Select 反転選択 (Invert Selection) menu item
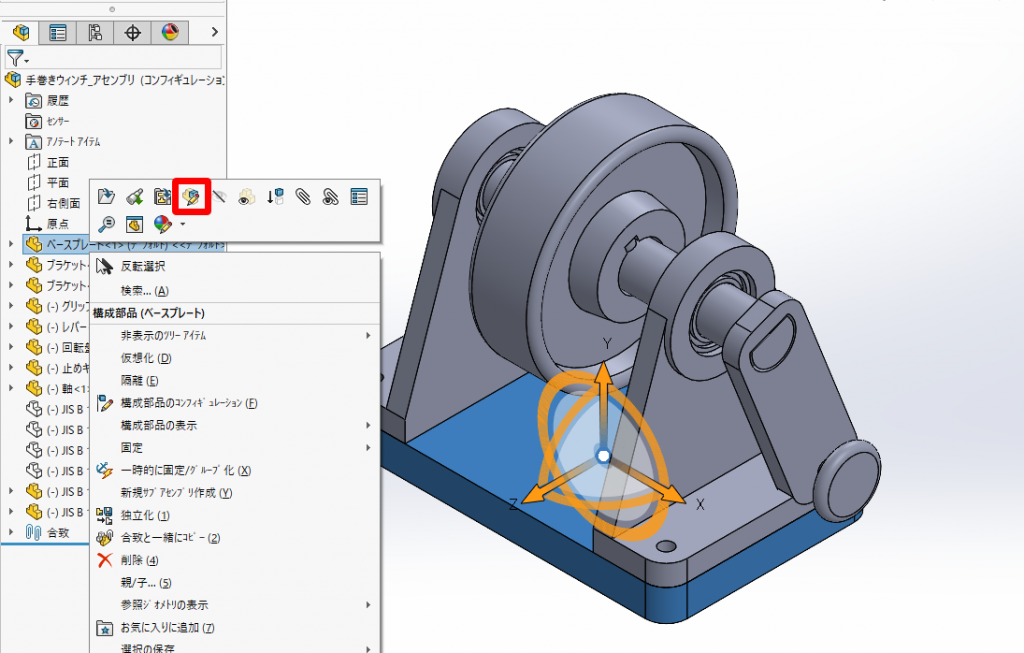Image resolution: width=1024 pixels, height=653 pixels. pyautogui.click(x=143, y=267)
